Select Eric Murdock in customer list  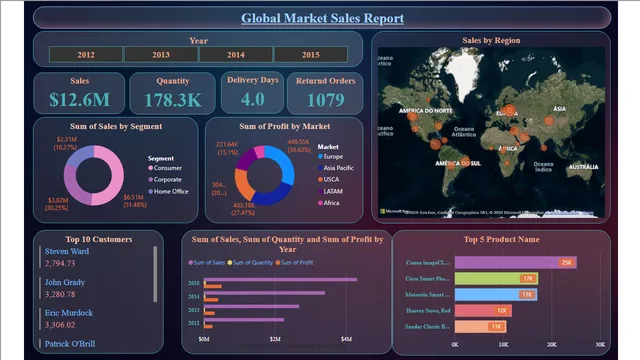click(69, 313)
